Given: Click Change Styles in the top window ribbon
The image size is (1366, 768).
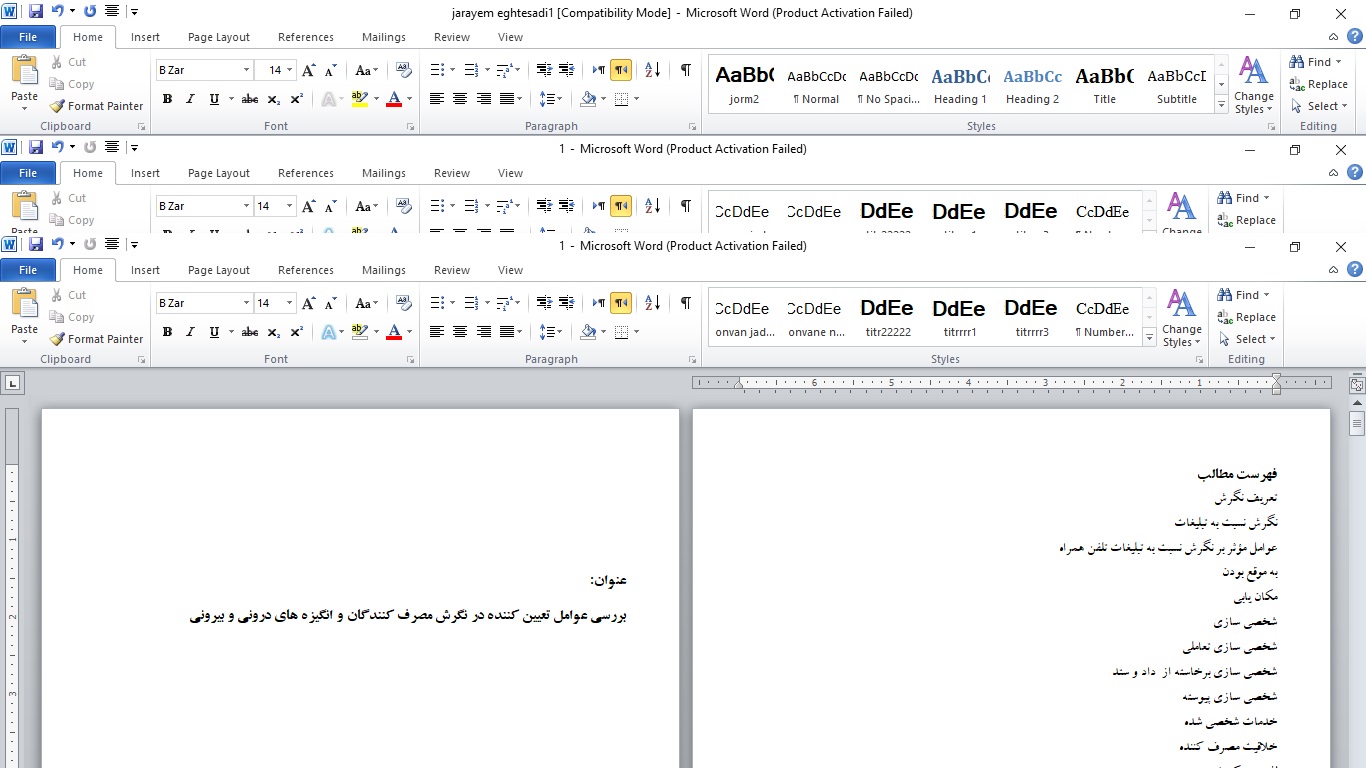Looking at the screenshot, I should (1253, 85).
